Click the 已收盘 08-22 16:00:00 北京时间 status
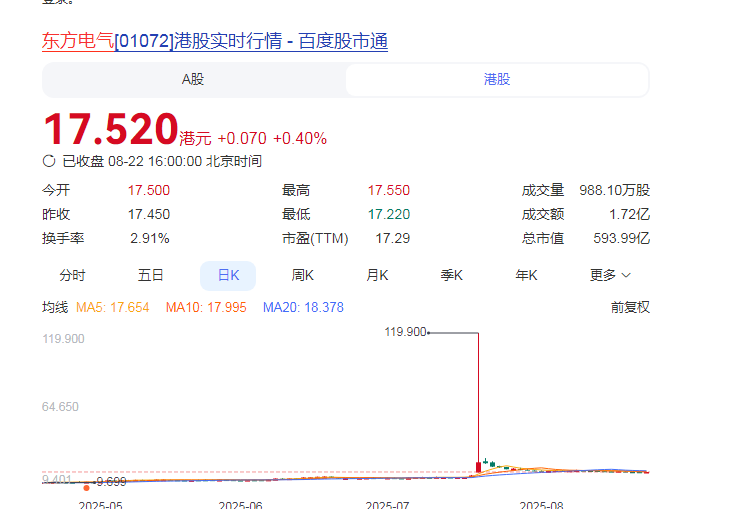734x509 pixels. 162,162
